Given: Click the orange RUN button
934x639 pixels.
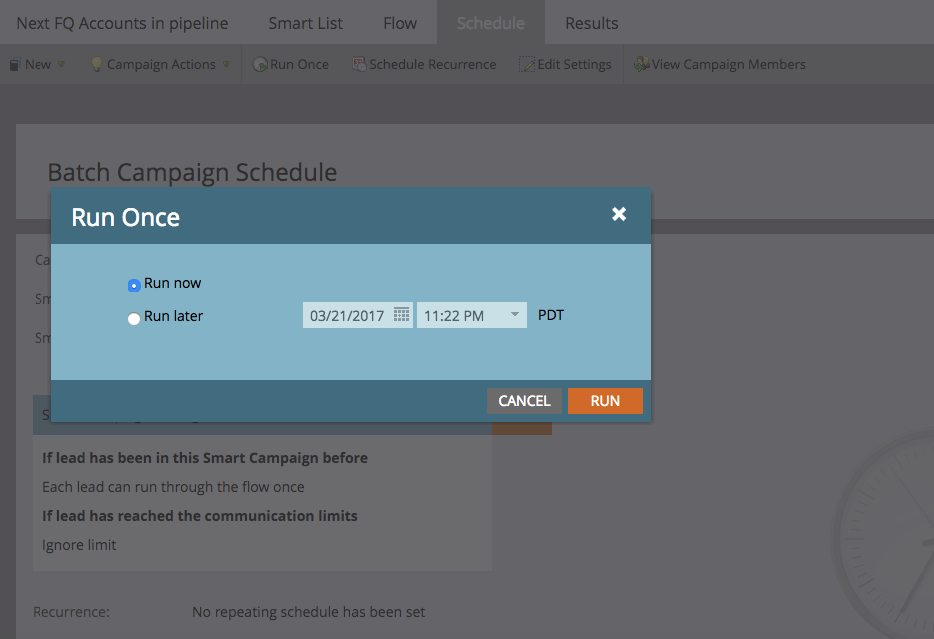Looking at the screenshot, I should 605,401.
